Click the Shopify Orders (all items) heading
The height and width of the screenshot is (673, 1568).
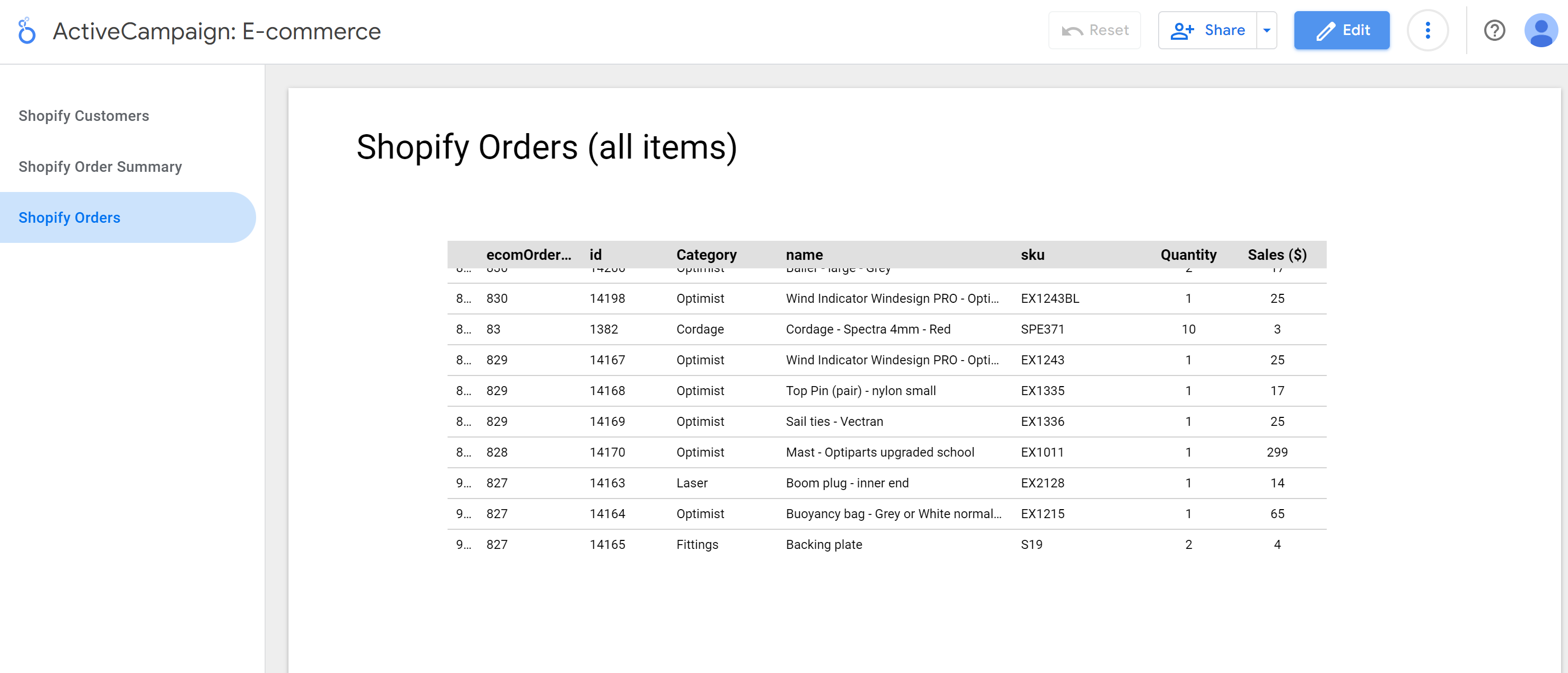pos(547,147)
